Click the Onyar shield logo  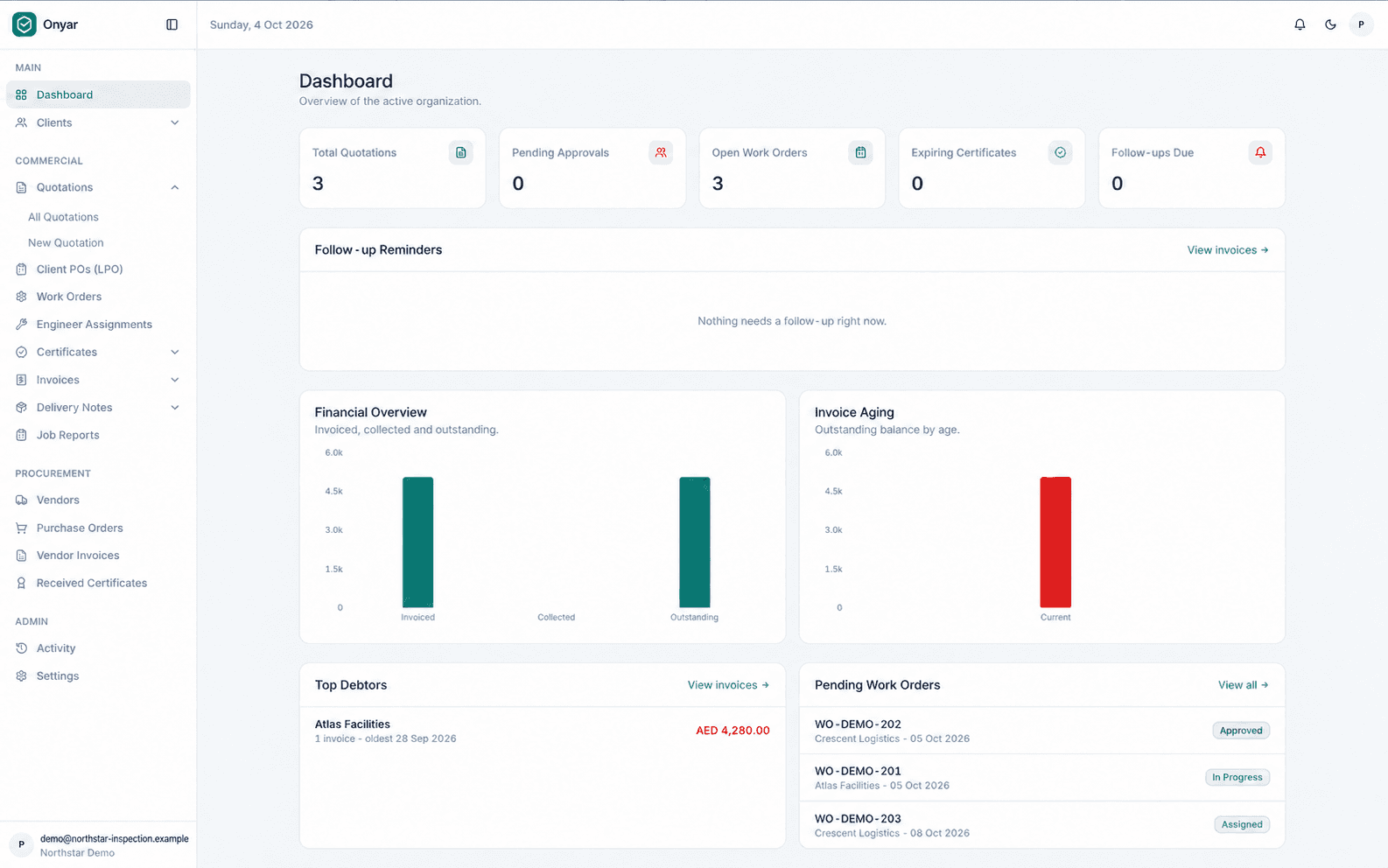(x=25, y=24)
